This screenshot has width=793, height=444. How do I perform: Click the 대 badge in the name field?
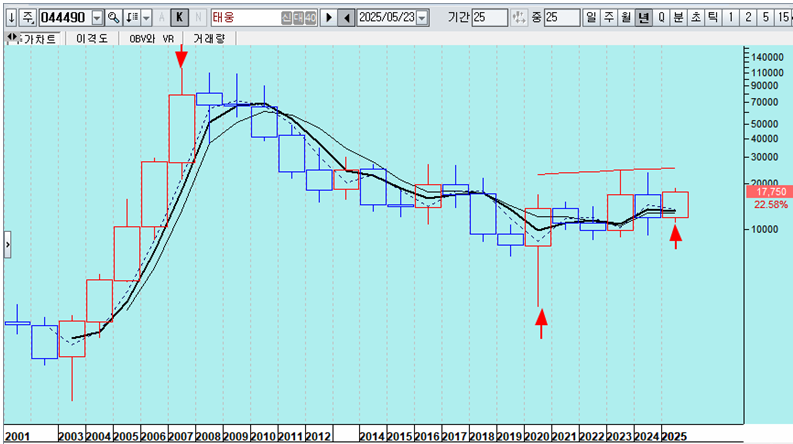(298, 18)
